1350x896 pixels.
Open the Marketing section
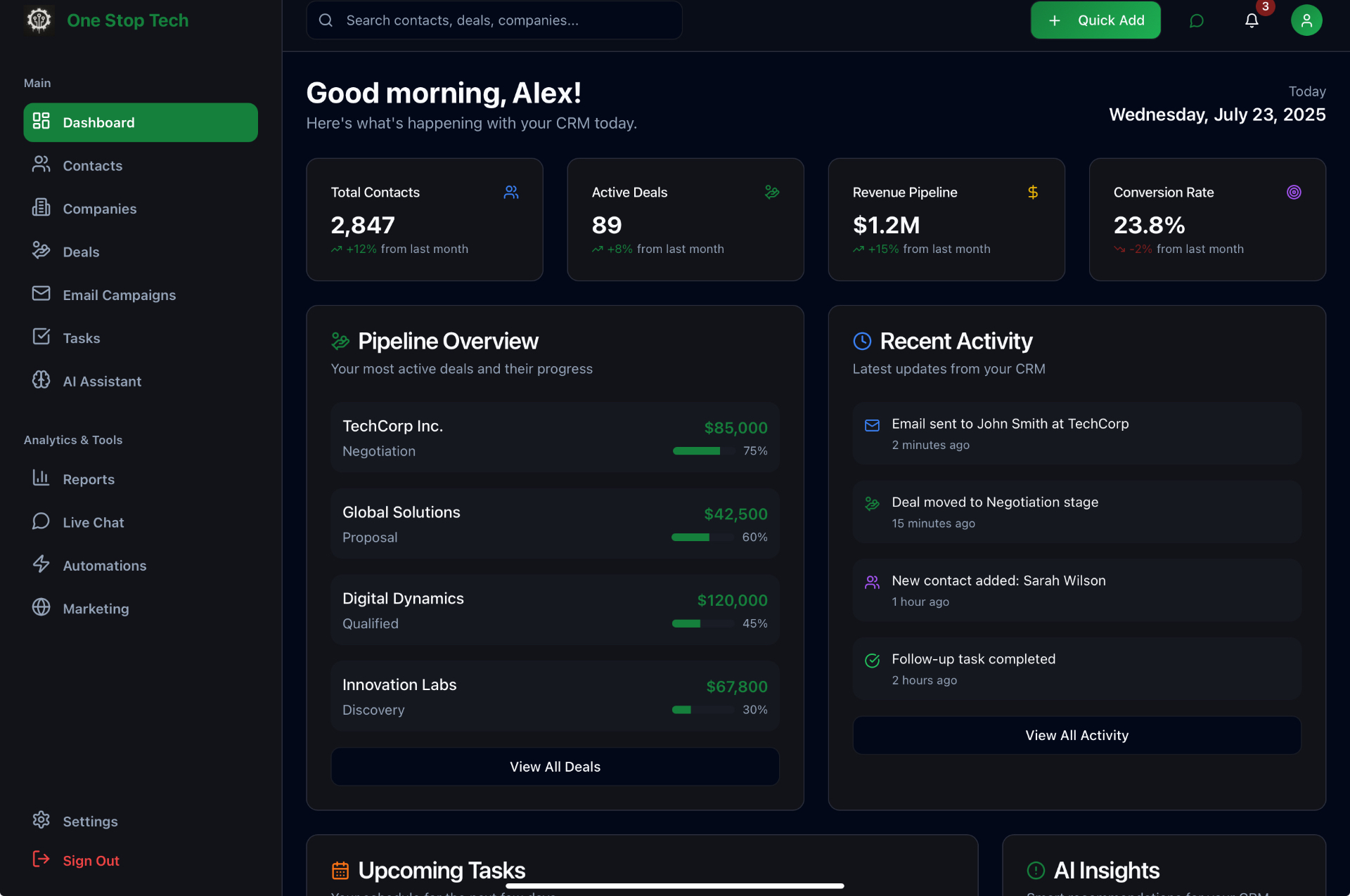[141, 609]
